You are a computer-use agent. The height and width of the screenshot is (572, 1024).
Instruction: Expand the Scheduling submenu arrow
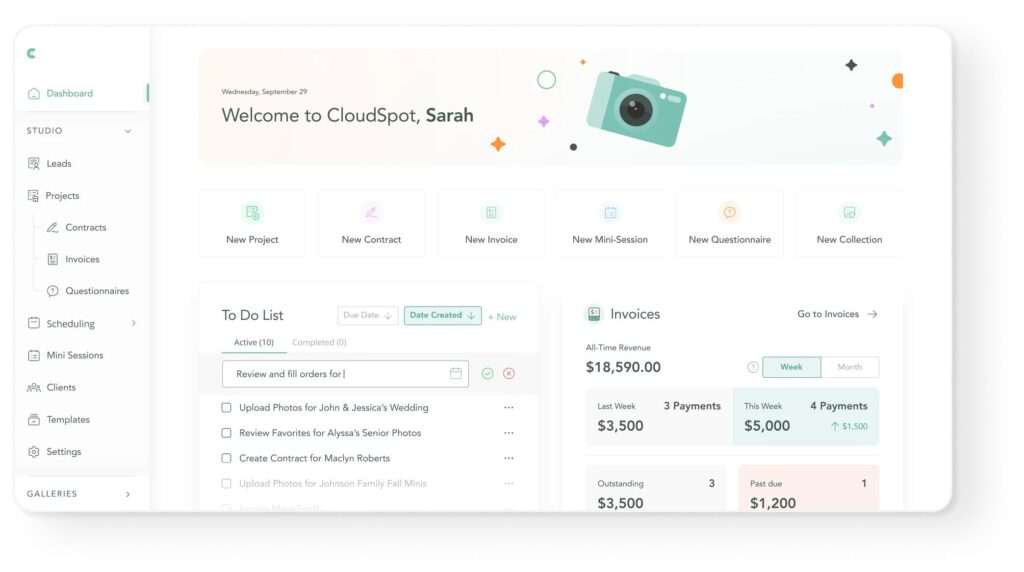[x=133, y=323]
